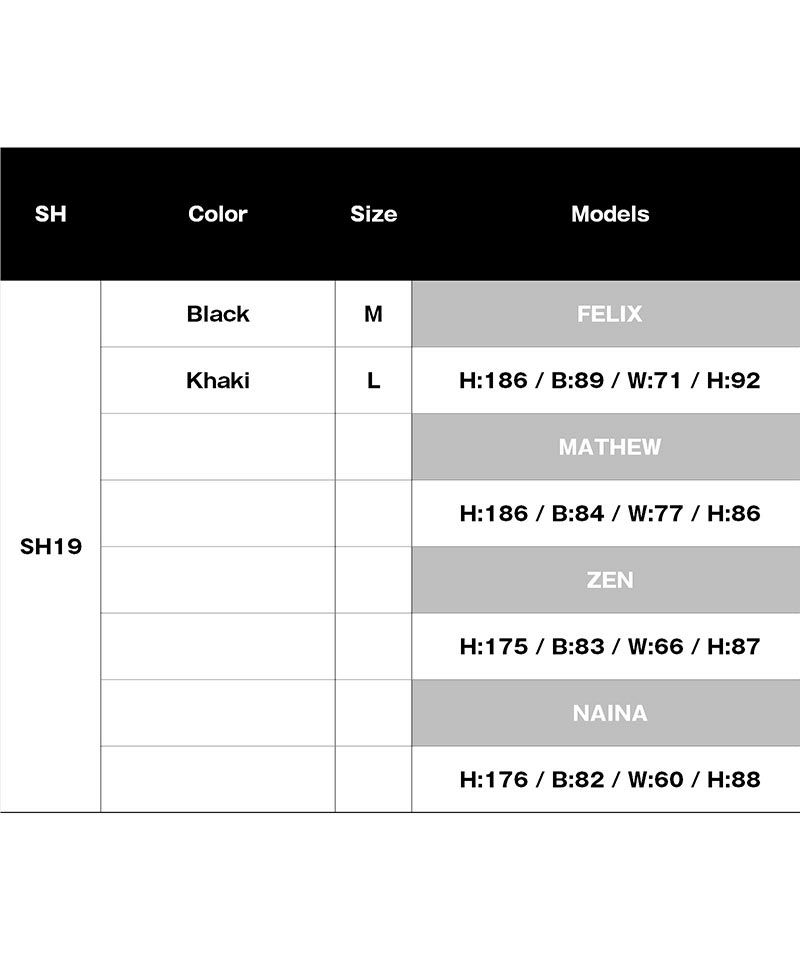The image size is (800, 960).
Task: Click the Size column header
Action: (x=373, y=214)
